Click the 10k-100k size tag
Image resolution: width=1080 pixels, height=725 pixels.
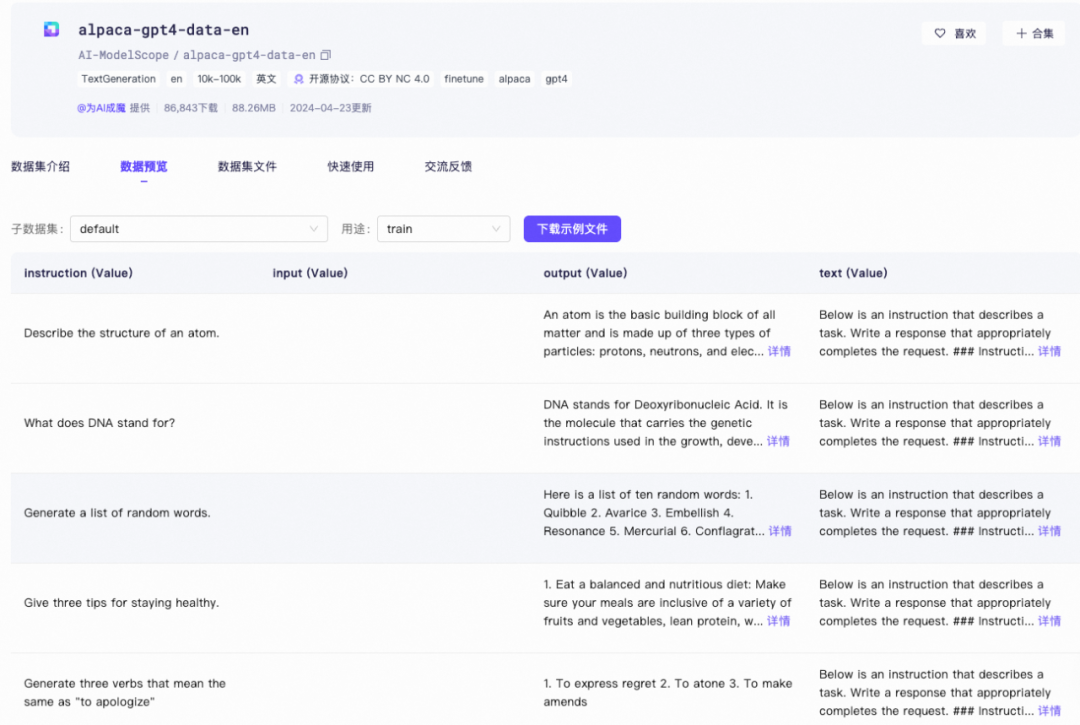tap(219, 79)
